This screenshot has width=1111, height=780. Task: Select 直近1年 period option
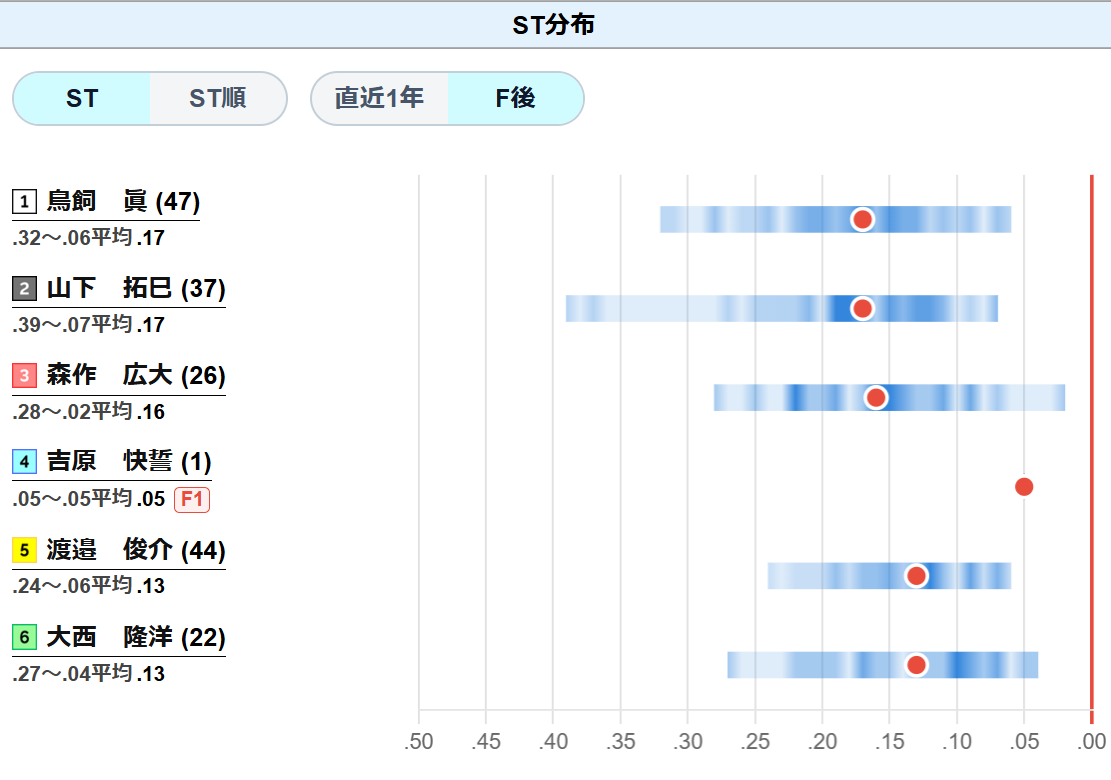(379, 98)
